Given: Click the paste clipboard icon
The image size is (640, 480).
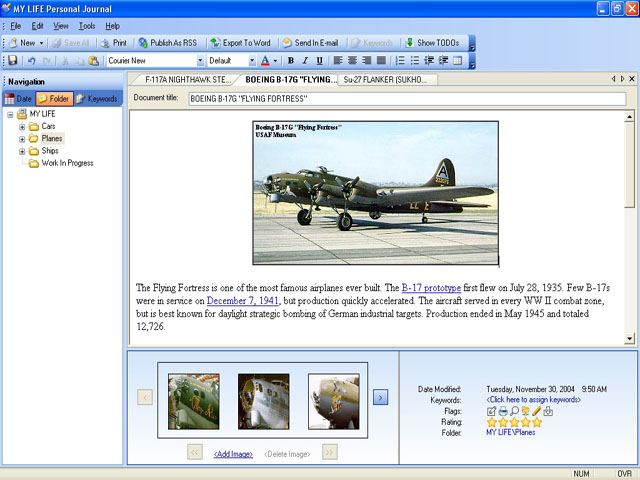Looking at the screenshot, I should click(94, 61).
